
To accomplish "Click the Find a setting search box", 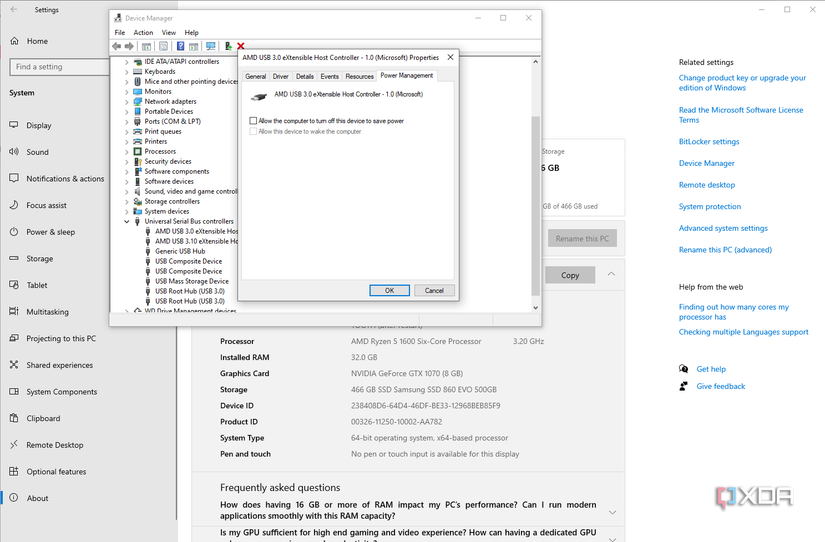I will [x=59, y=67].
